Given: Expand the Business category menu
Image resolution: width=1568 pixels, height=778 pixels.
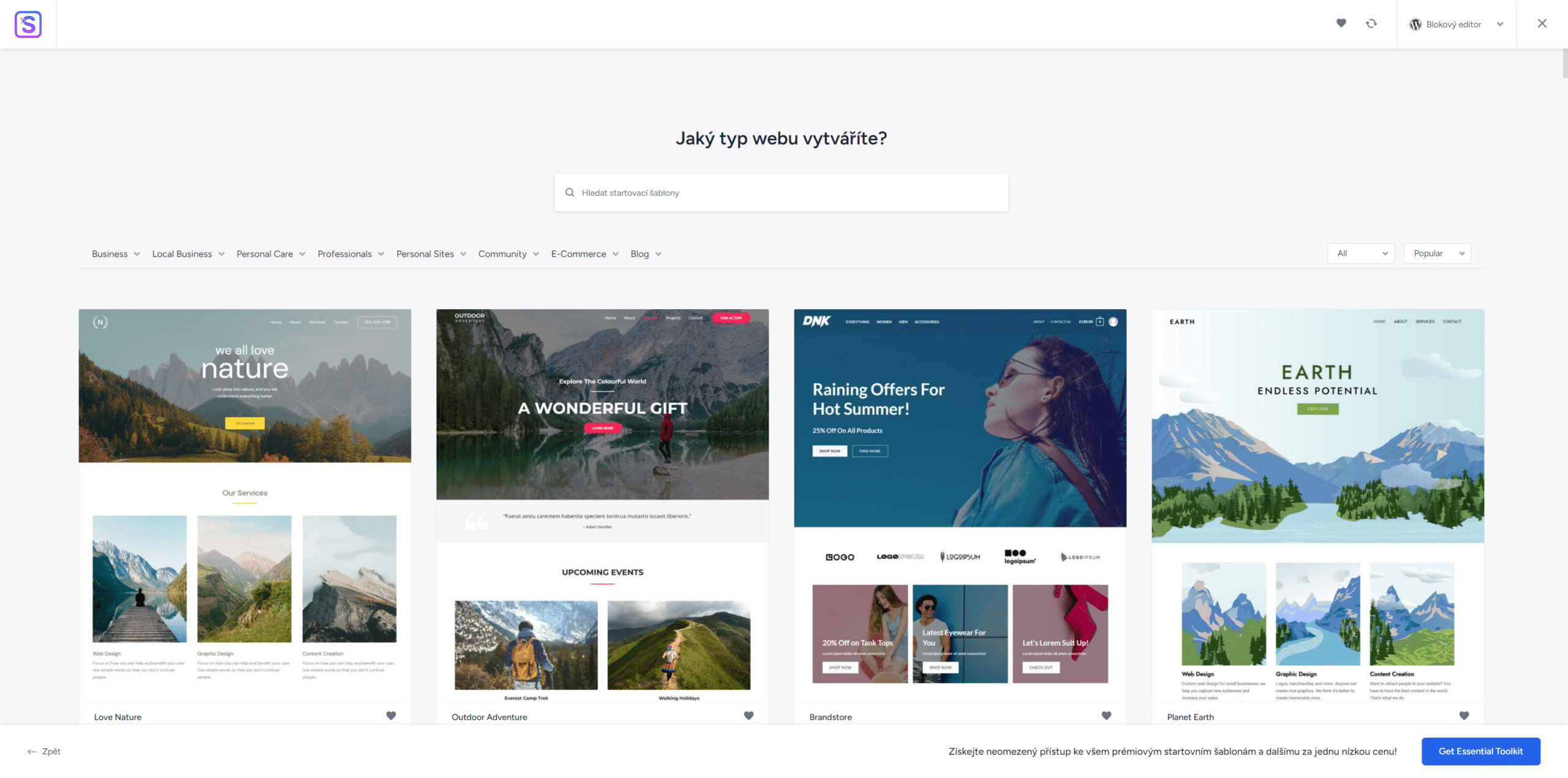Looking at the screenshot, I should (x=116, y=253).
